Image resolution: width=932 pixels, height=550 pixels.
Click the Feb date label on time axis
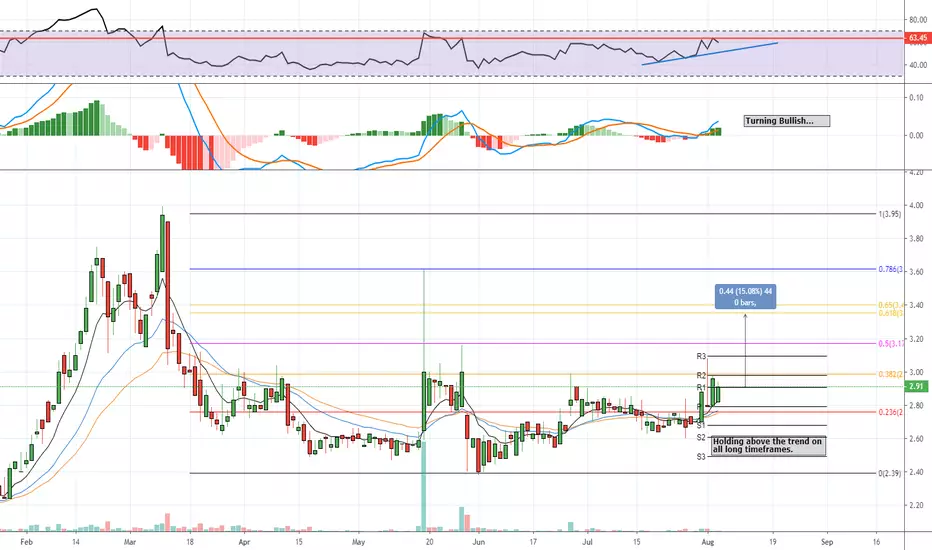(x=26, y=542)
